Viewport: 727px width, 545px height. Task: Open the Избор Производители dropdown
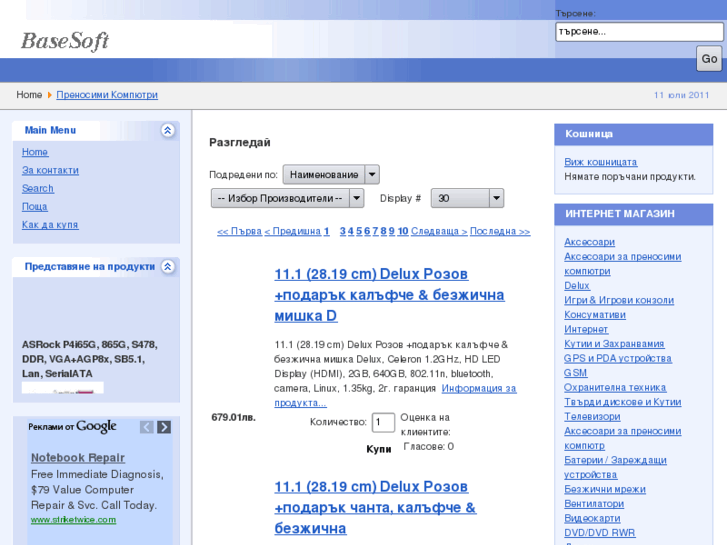(287, 198)
